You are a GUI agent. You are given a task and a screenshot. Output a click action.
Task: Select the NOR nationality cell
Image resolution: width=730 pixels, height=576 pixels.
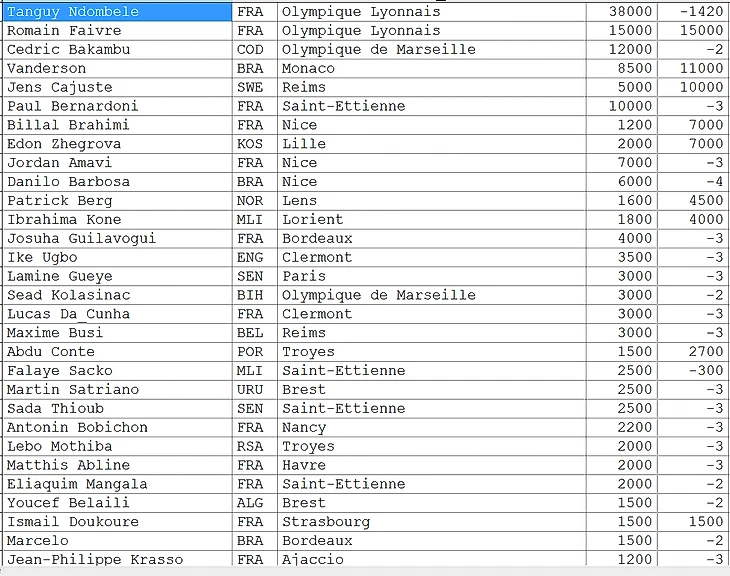255,201
